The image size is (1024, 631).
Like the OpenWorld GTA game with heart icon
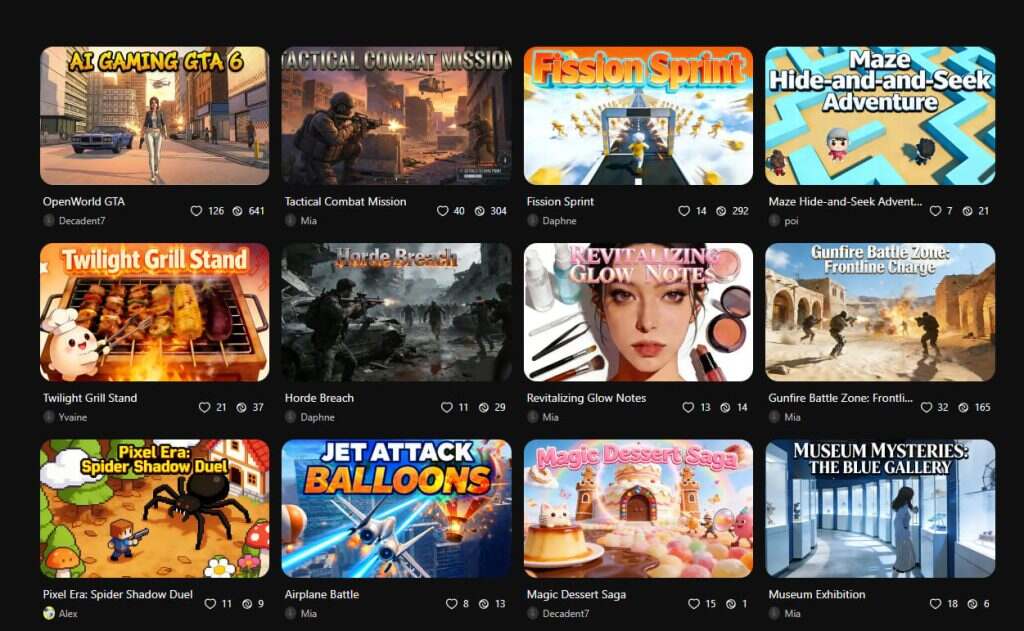click(196, 211)
